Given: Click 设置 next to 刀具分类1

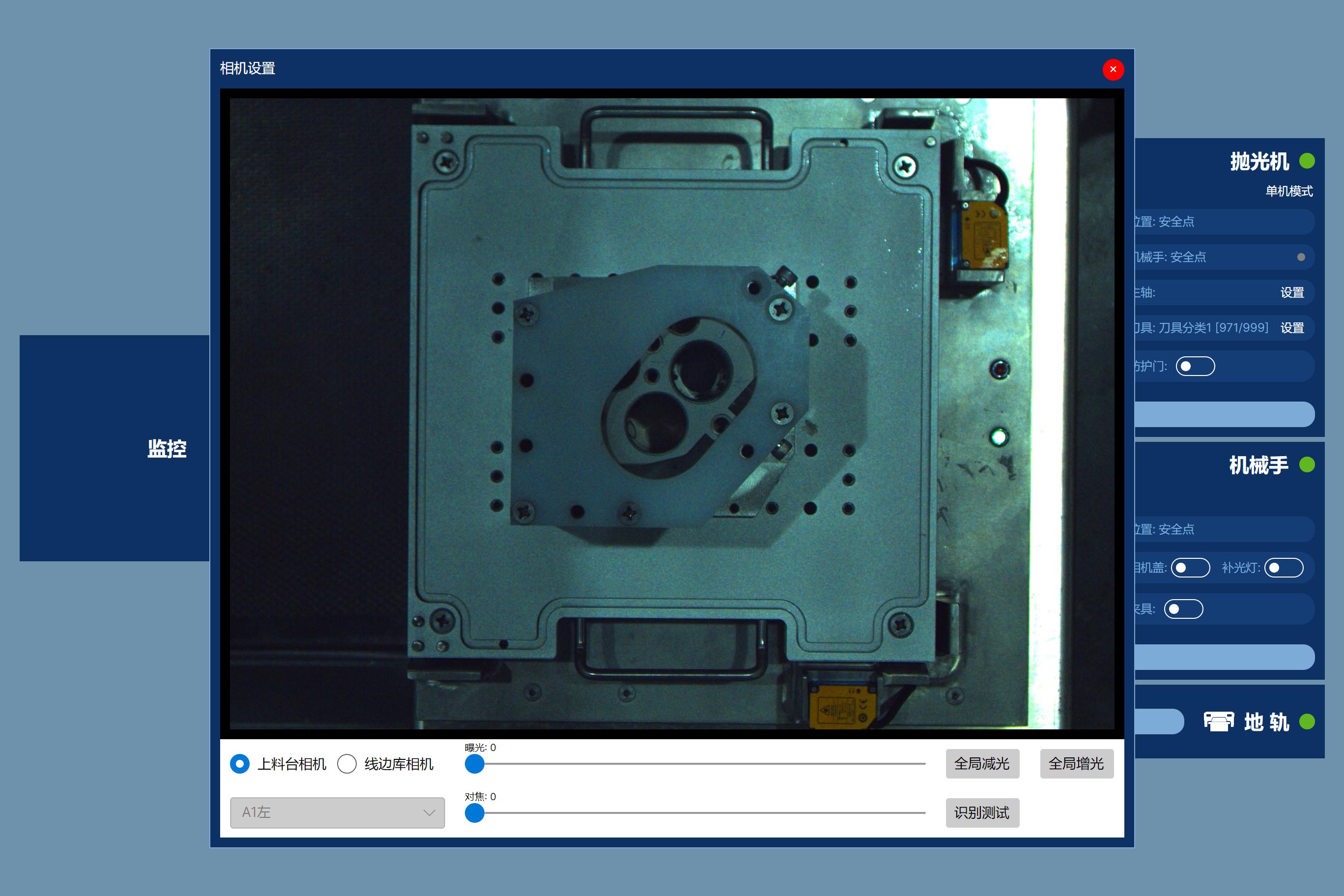Looking at the screenshot, I should 1291,328.
